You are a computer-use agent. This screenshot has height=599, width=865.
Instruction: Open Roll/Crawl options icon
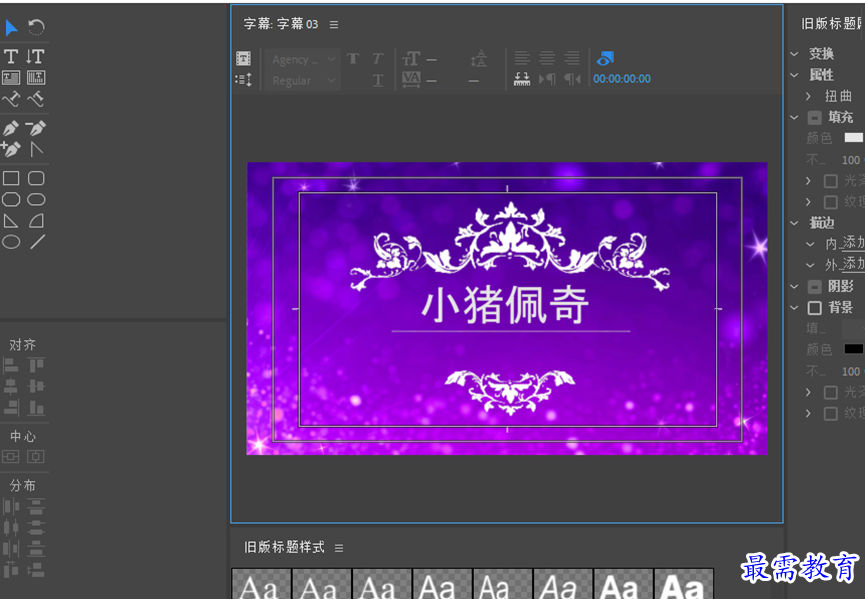click(x=243, y=80)
